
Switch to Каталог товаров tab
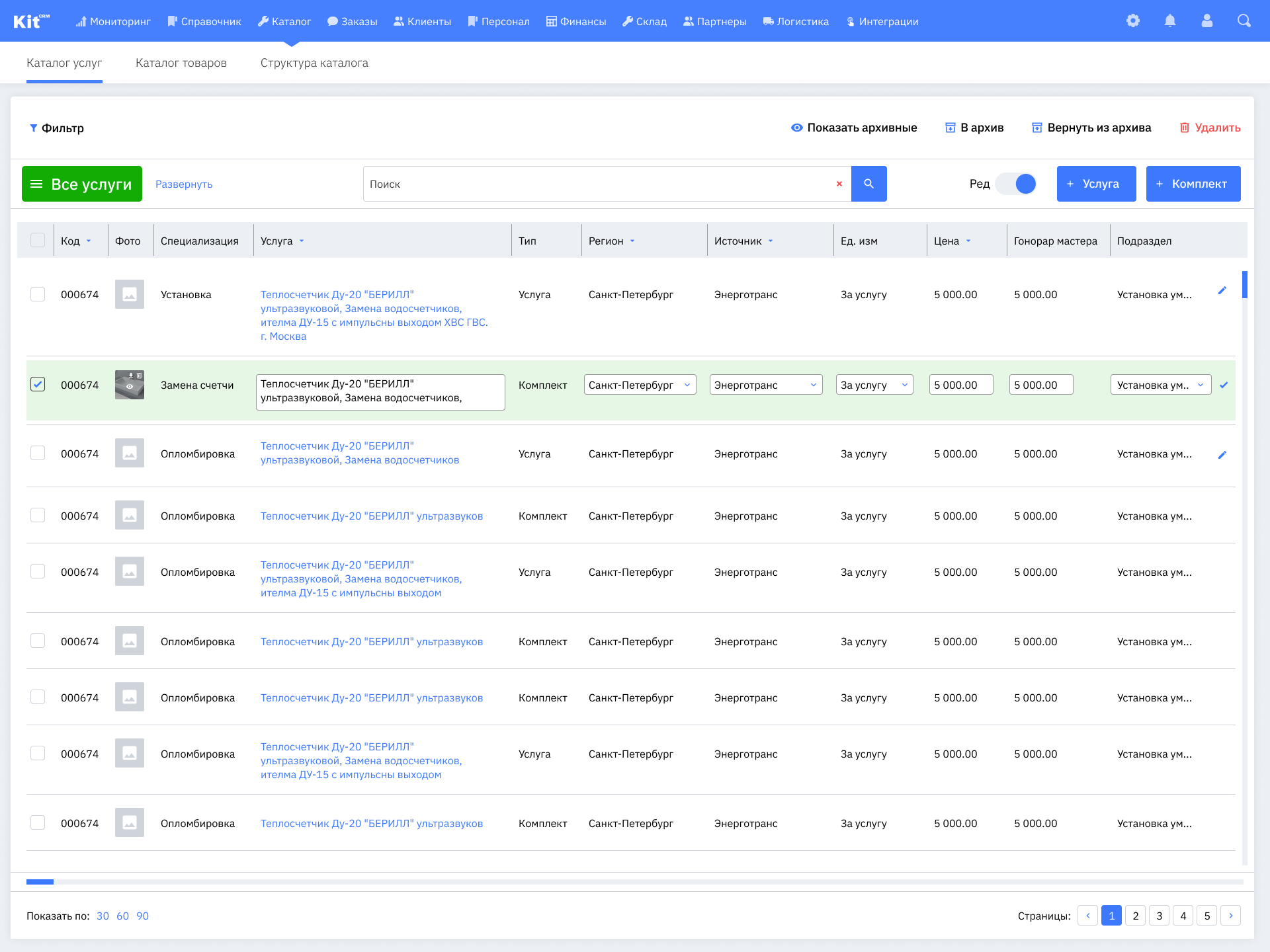tap(181, 63)
